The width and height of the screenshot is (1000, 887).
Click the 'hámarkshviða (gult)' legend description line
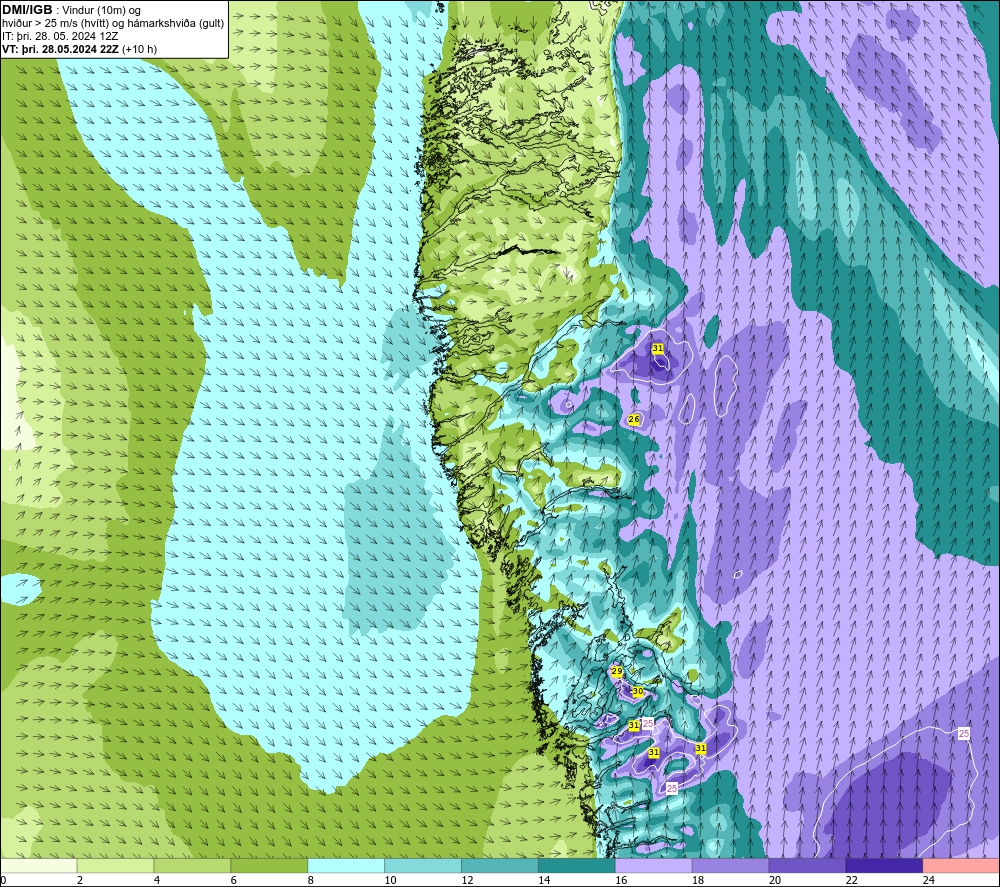click(x=113, y=24)
